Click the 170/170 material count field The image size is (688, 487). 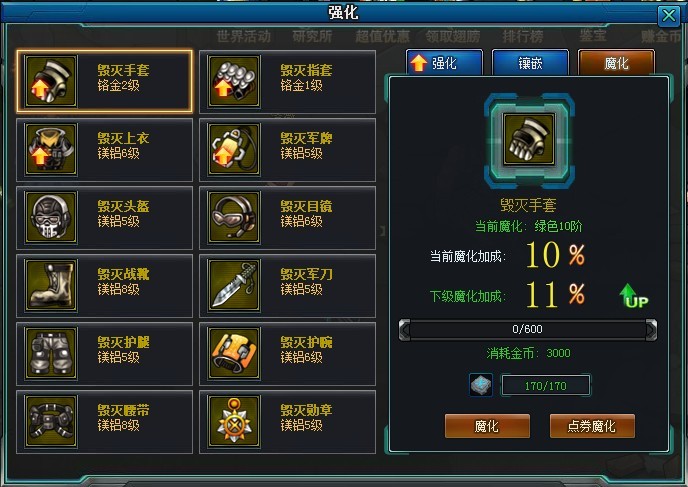pyautogui.click(x=545, y=386)
